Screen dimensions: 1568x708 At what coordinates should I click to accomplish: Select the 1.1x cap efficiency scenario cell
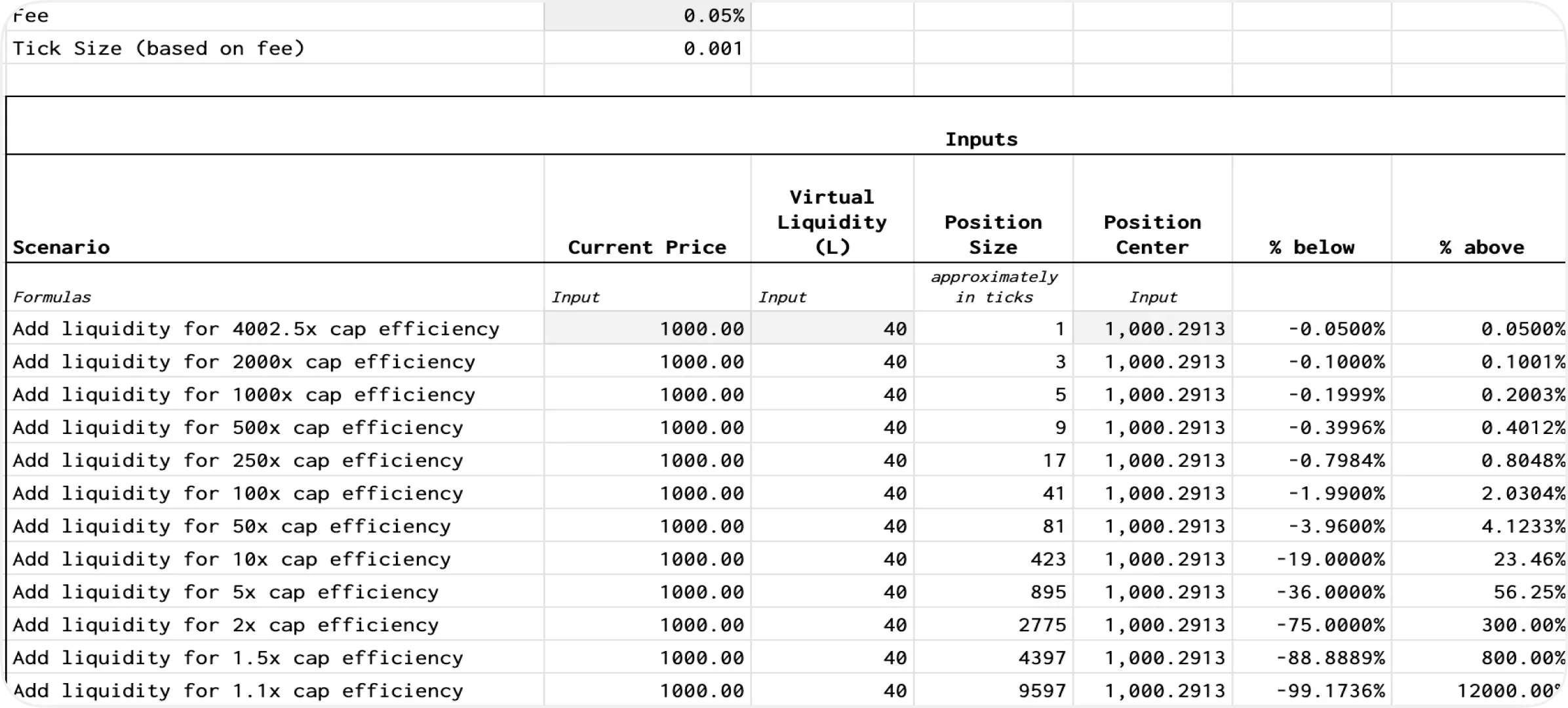click(275, 690)
